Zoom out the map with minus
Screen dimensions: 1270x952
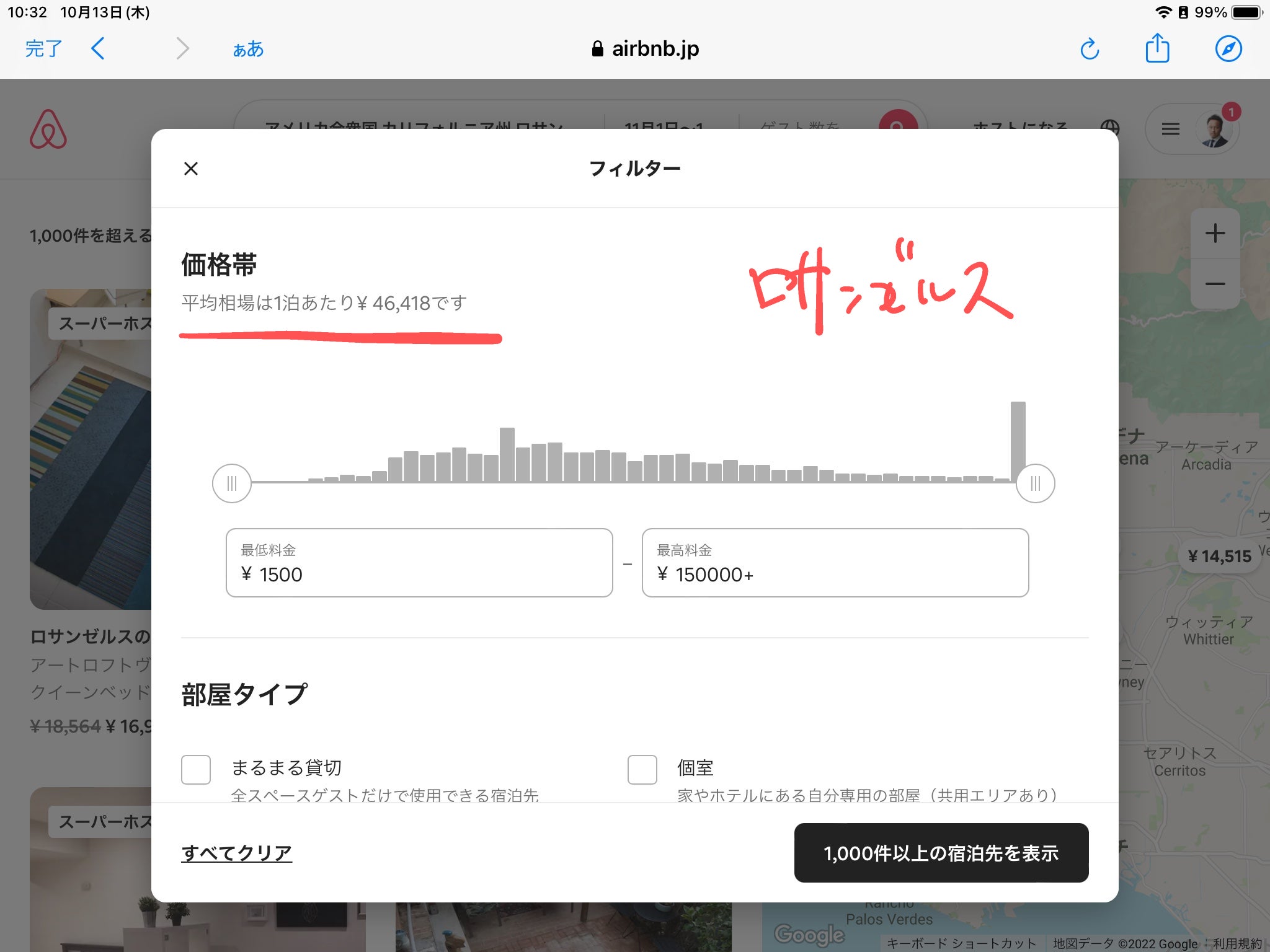click(1215, 284)
